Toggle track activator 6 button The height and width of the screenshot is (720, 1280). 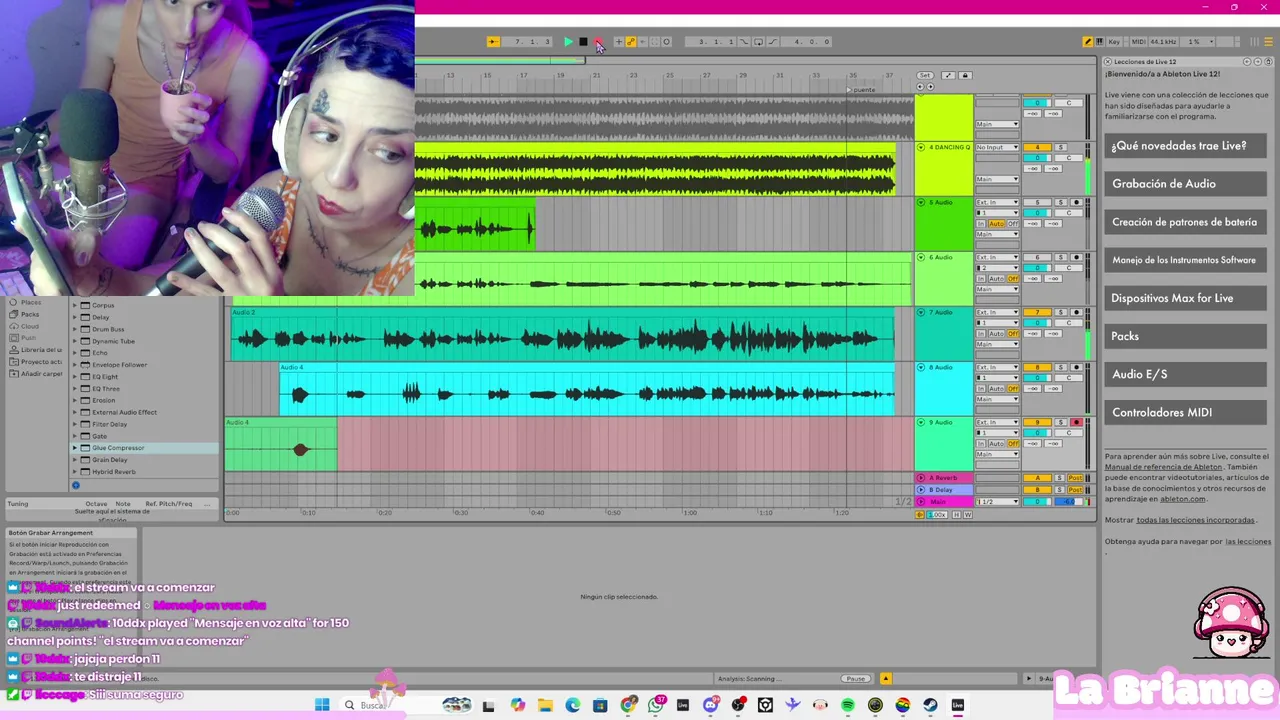tap(1037, 257)
